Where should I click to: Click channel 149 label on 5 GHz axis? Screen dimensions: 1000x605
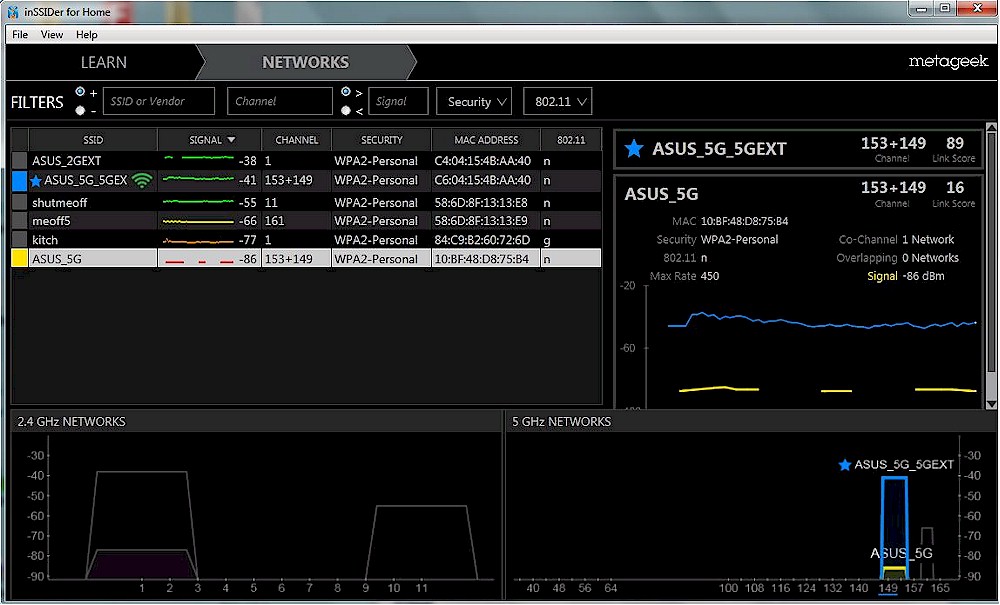(888, 588)
